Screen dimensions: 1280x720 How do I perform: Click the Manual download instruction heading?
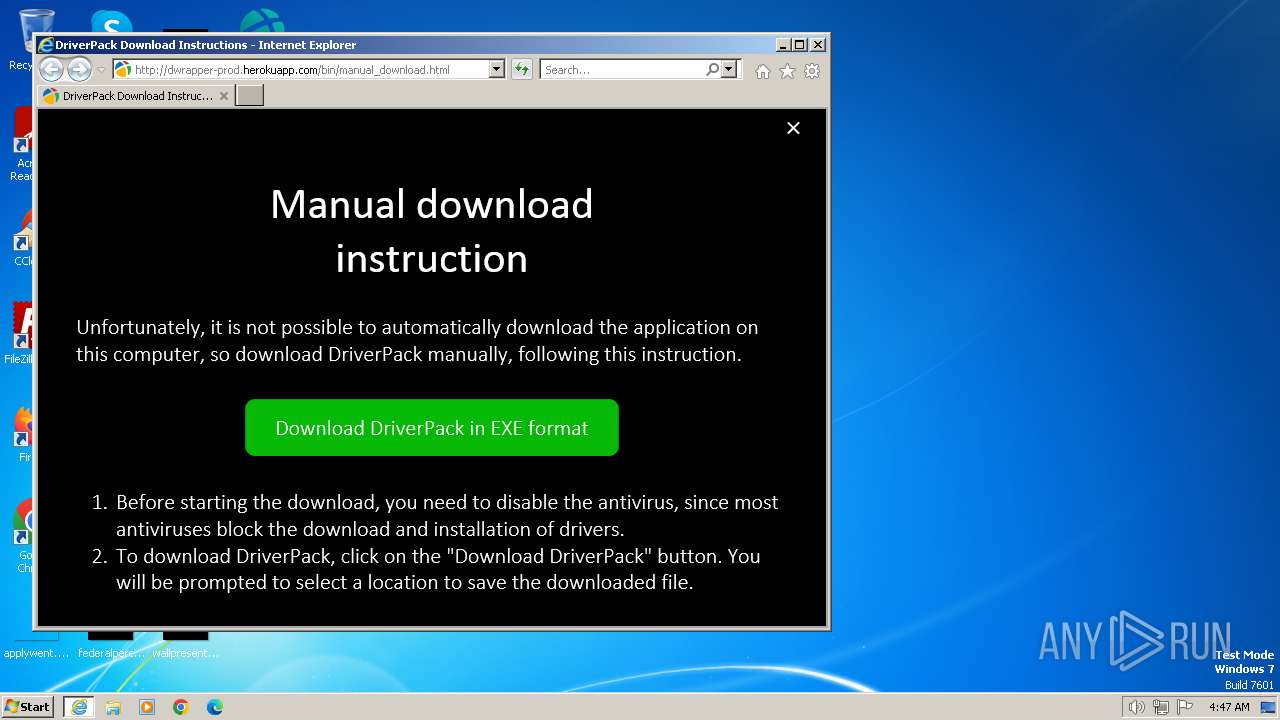432,231
